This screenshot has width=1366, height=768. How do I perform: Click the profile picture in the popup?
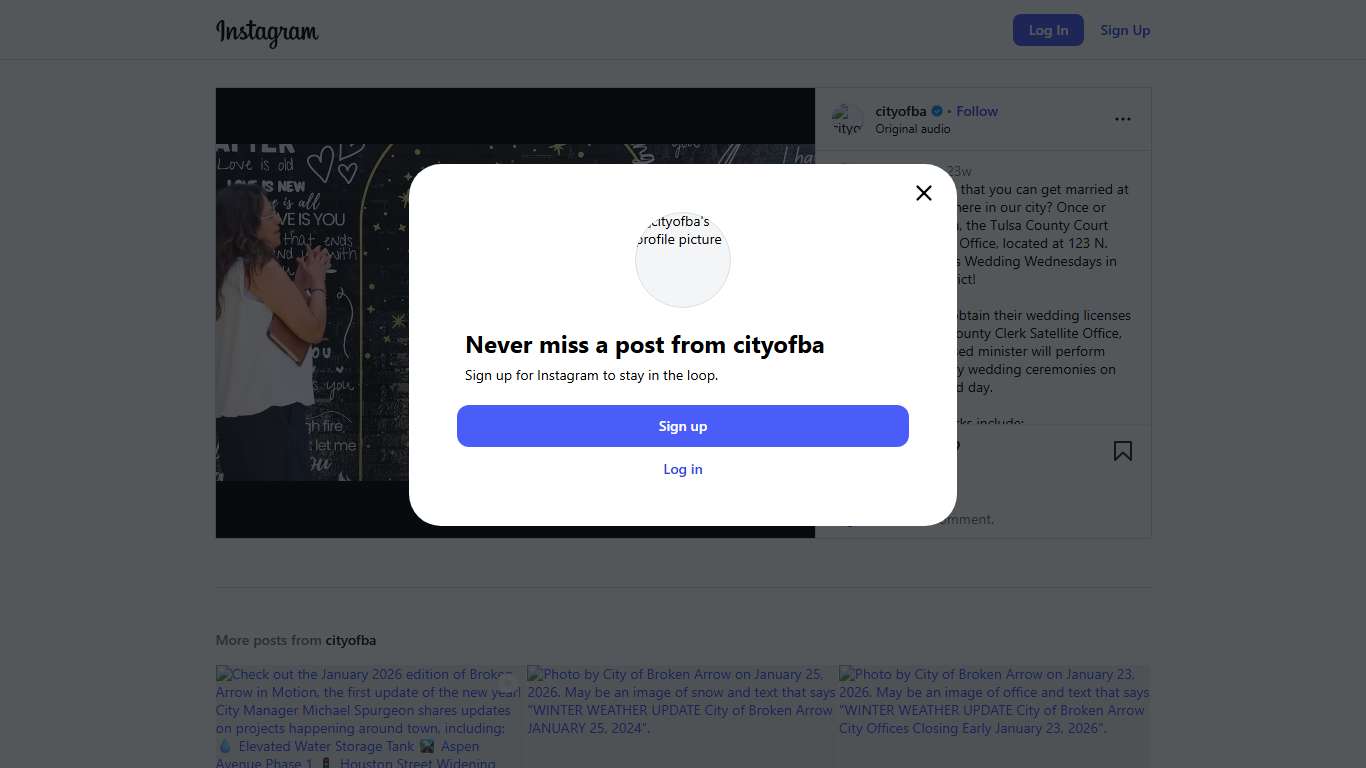[x=683, y=259]
